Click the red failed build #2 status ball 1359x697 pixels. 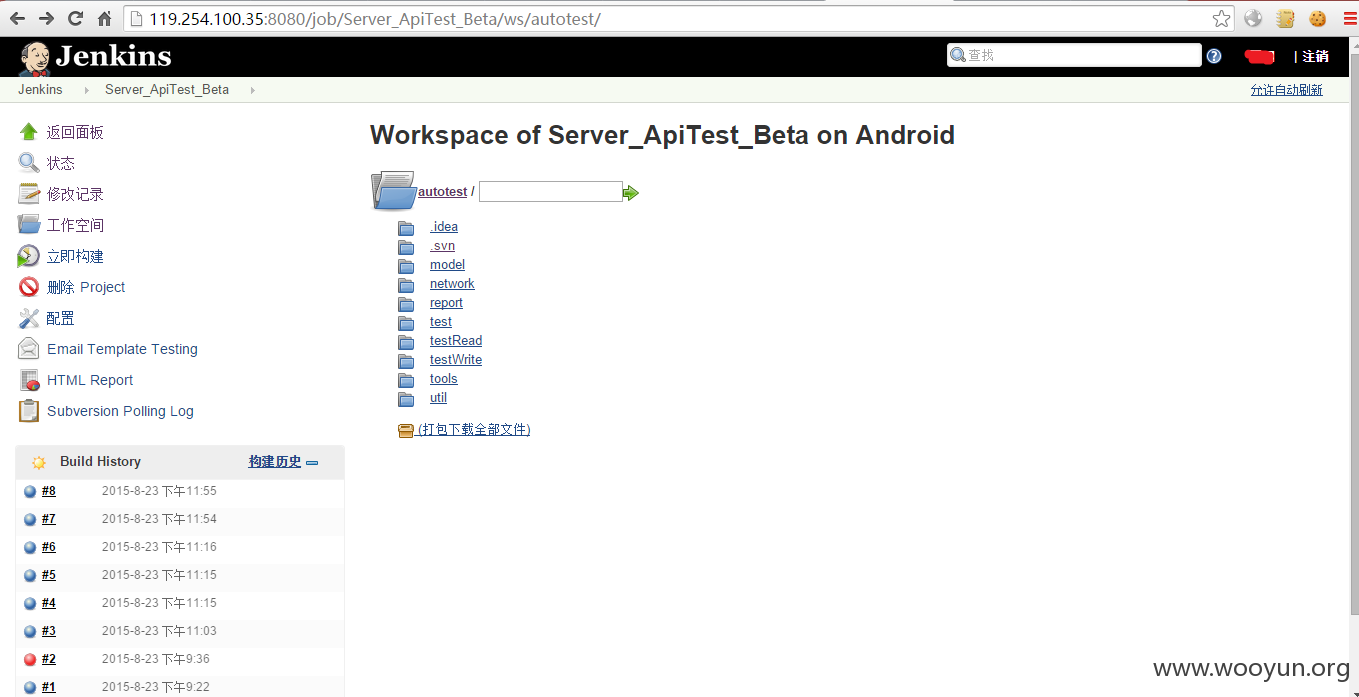[30, 659]
